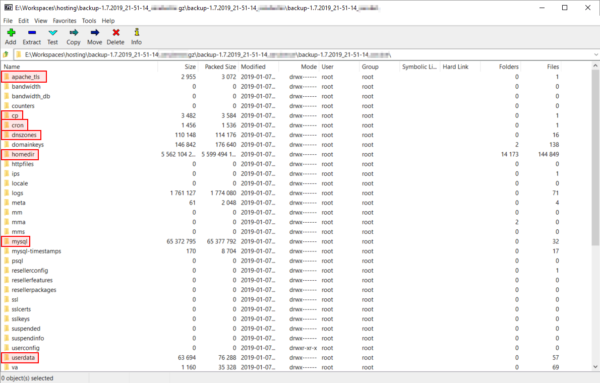Screen dimensions: 600x383
Task: Select the bandwidth folder icon
Action: (x=7, y=86)
